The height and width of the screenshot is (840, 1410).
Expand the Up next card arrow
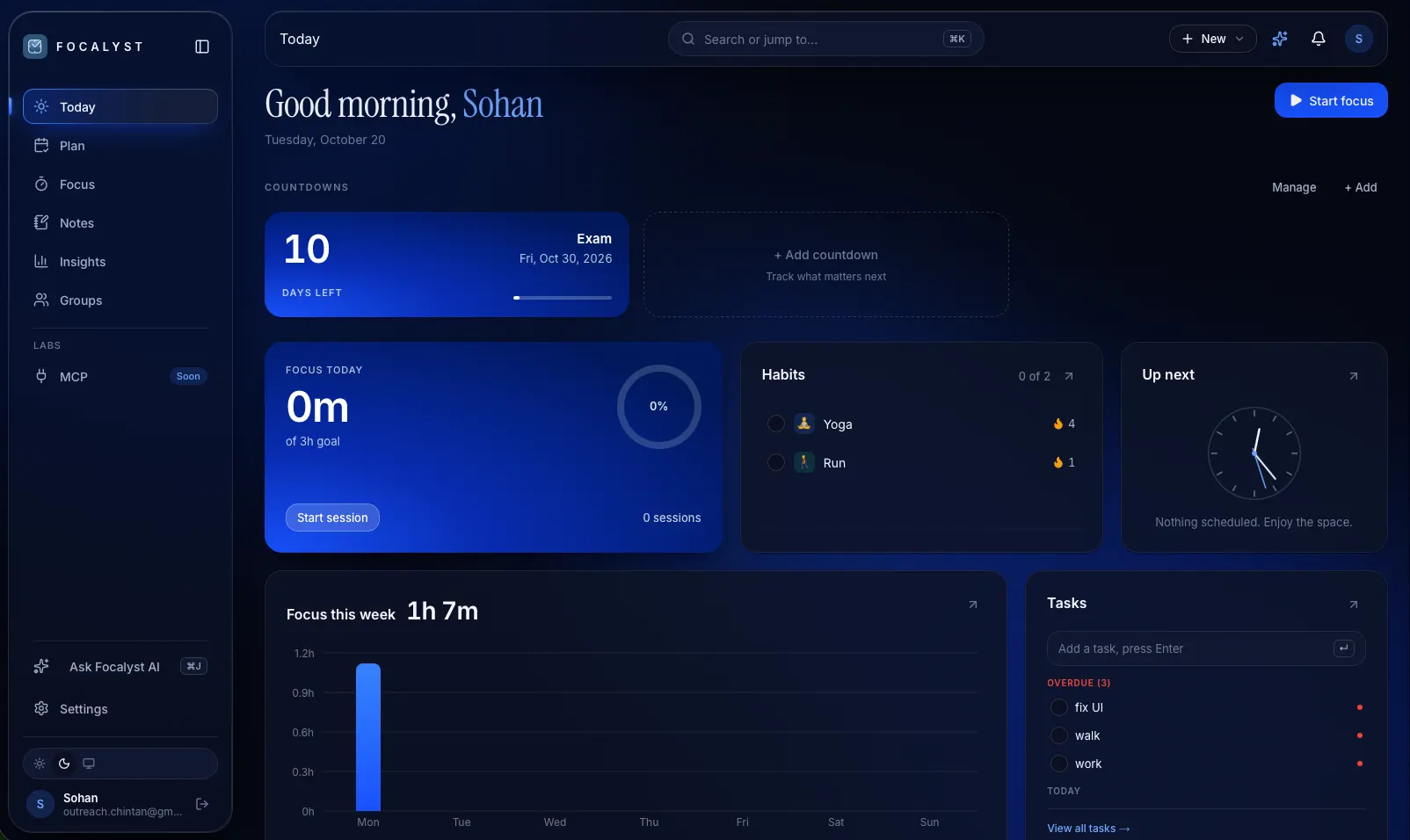(1354, 376)
